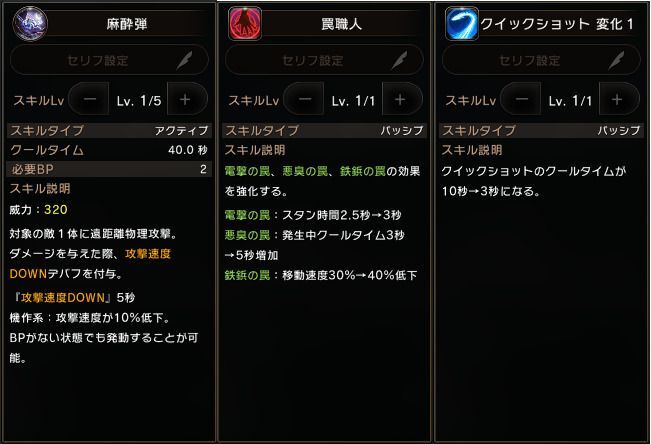The image size is (651, 444).
Task: Decrease 麻酔弾 skill level with minus
Action: tap(89, 100)
